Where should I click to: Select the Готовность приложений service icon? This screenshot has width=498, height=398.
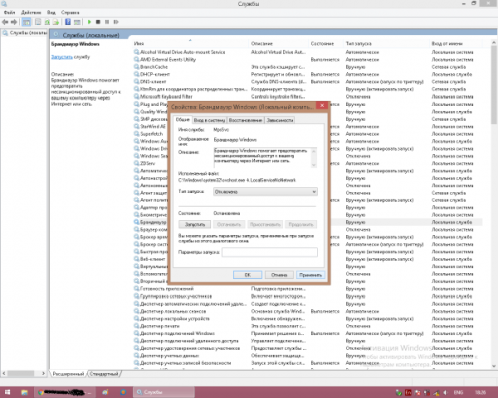[x=136, y=289]
